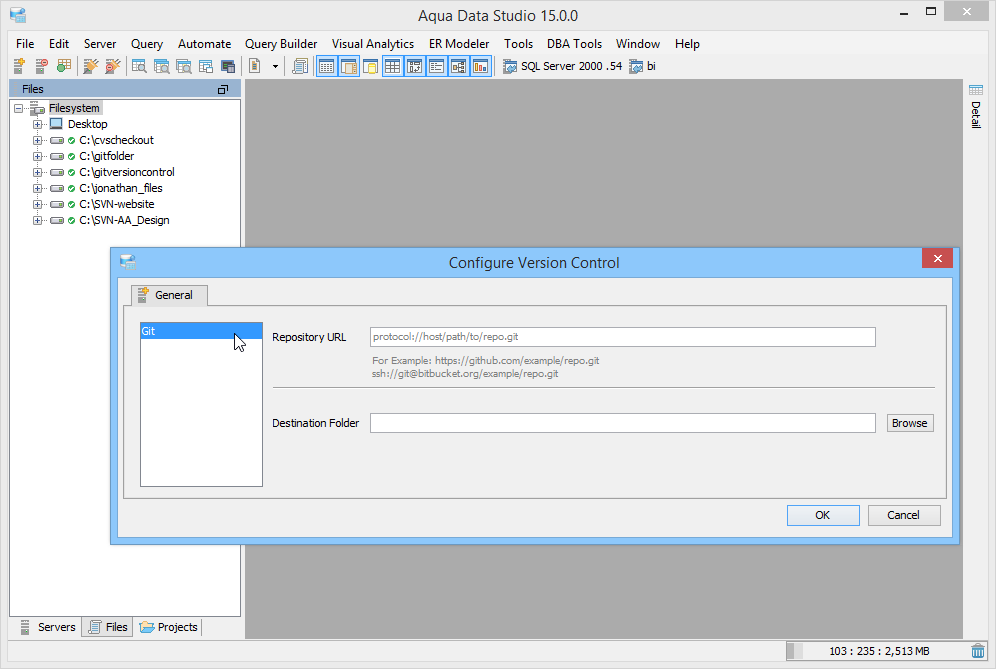The height and width of the screenshot is (669, 996).
Task: Click the scroll script icon in toolbar
Action: [300, 66]
